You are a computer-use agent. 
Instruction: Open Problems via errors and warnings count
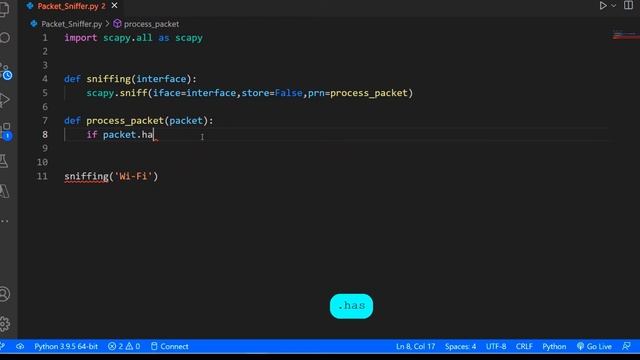pyautogui.click(x=124, y=347)
